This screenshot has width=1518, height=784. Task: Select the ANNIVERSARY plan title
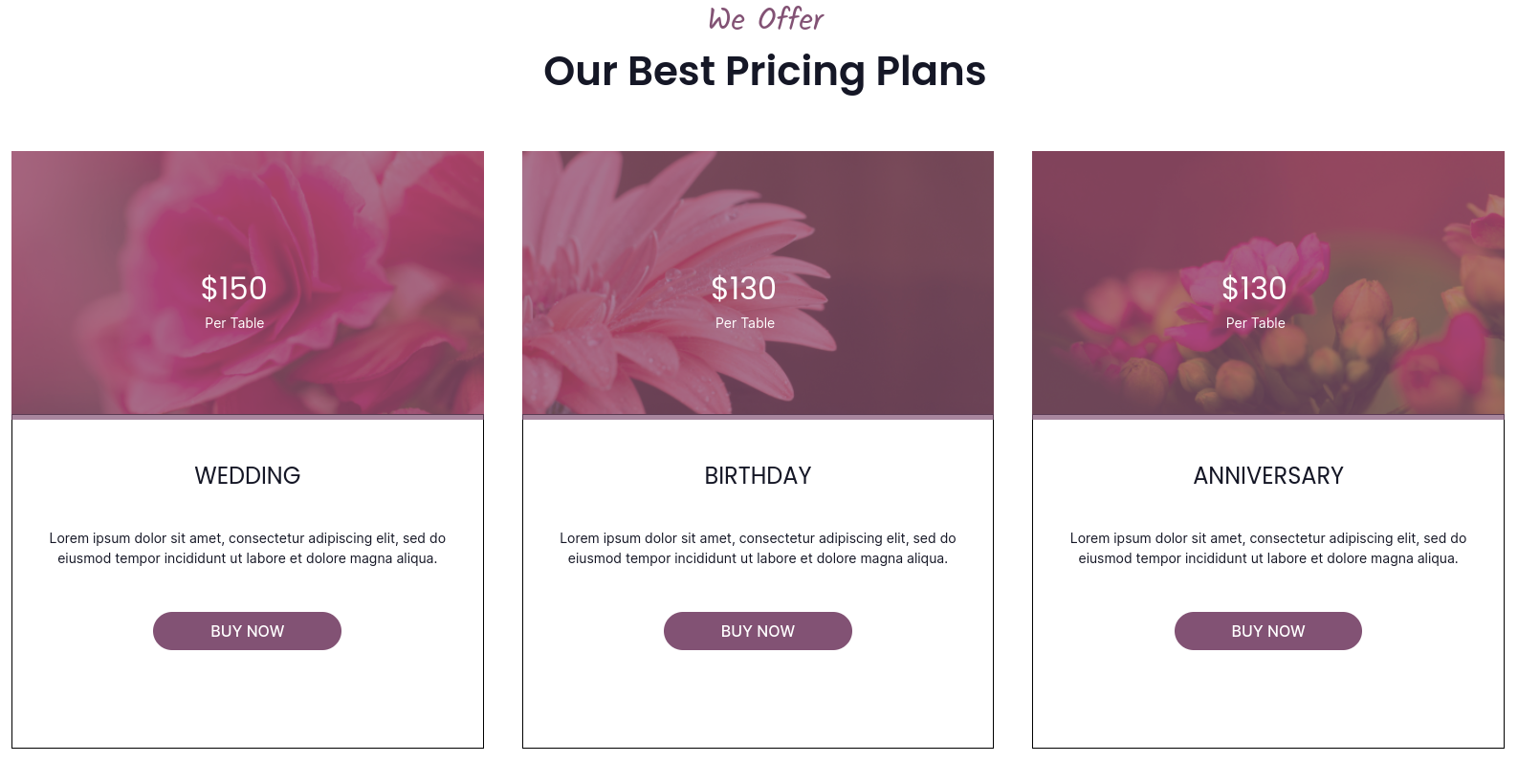pyautogui.click(x=1267, y=475)
